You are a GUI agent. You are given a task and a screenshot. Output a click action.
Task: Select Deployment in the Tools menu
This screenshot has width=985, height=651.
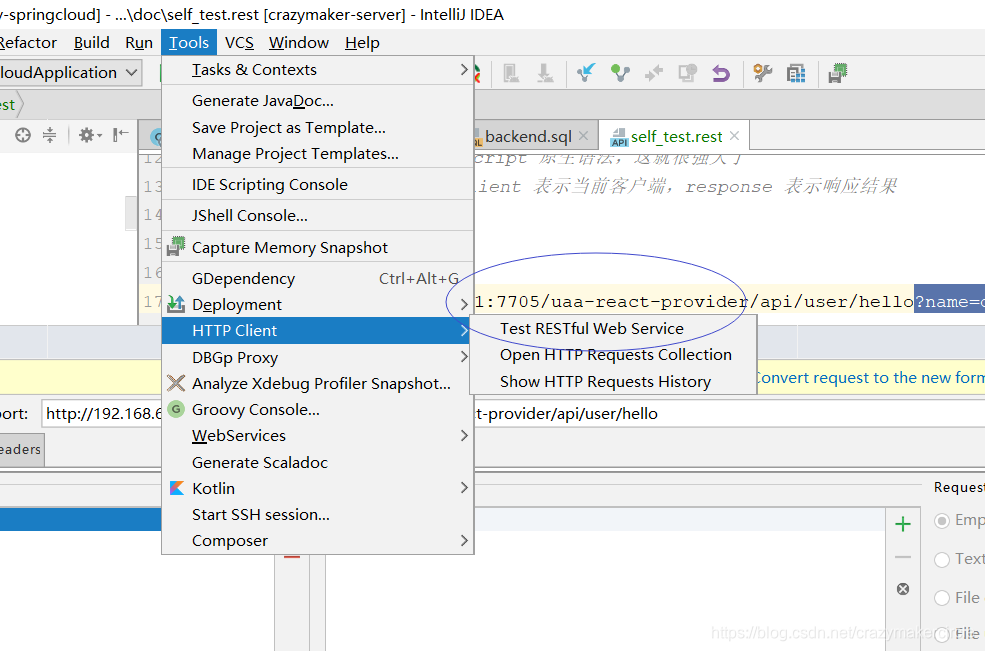coord(317,304)
